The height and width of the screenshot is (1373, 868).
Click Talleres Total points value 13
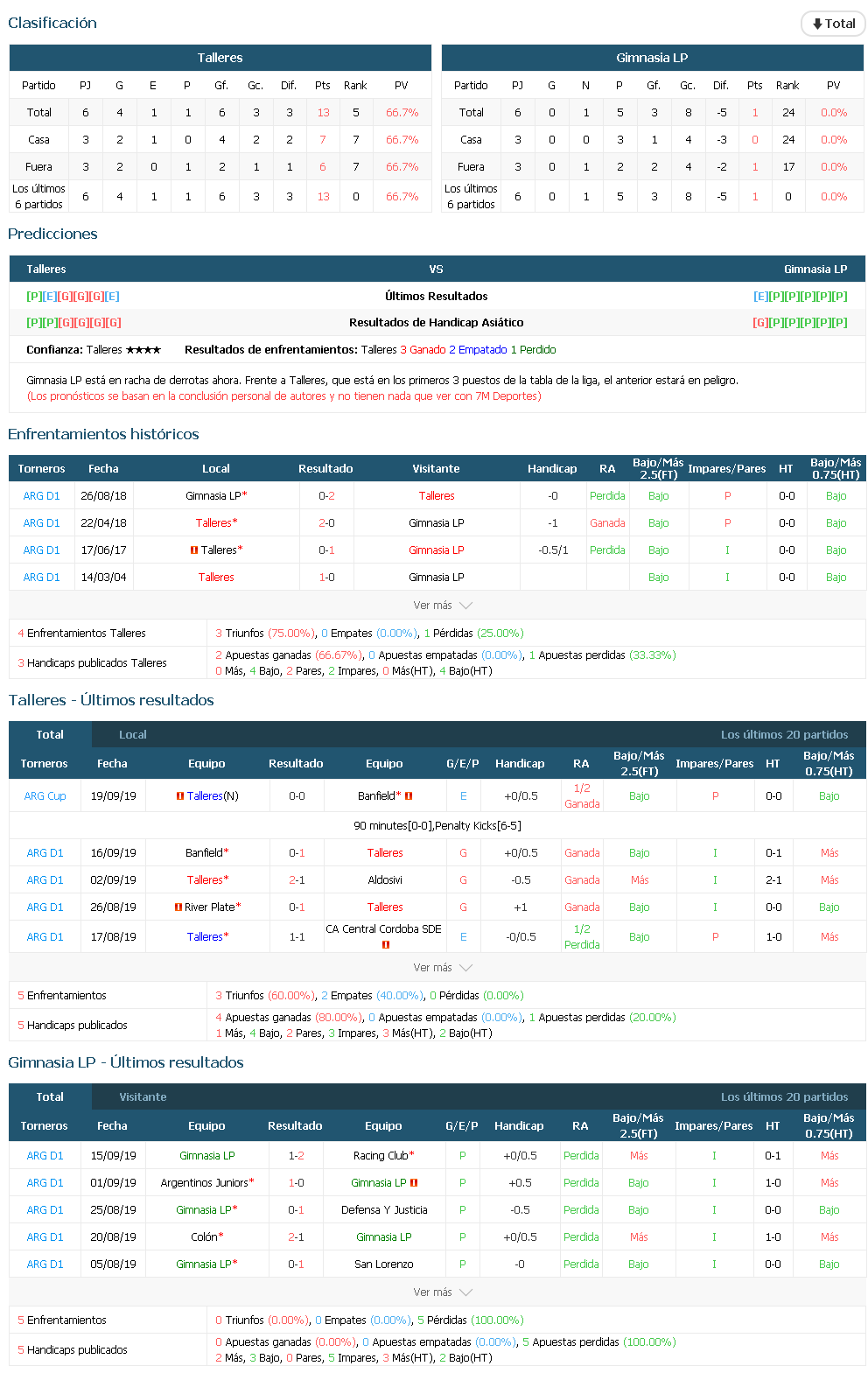coord(324,113)
